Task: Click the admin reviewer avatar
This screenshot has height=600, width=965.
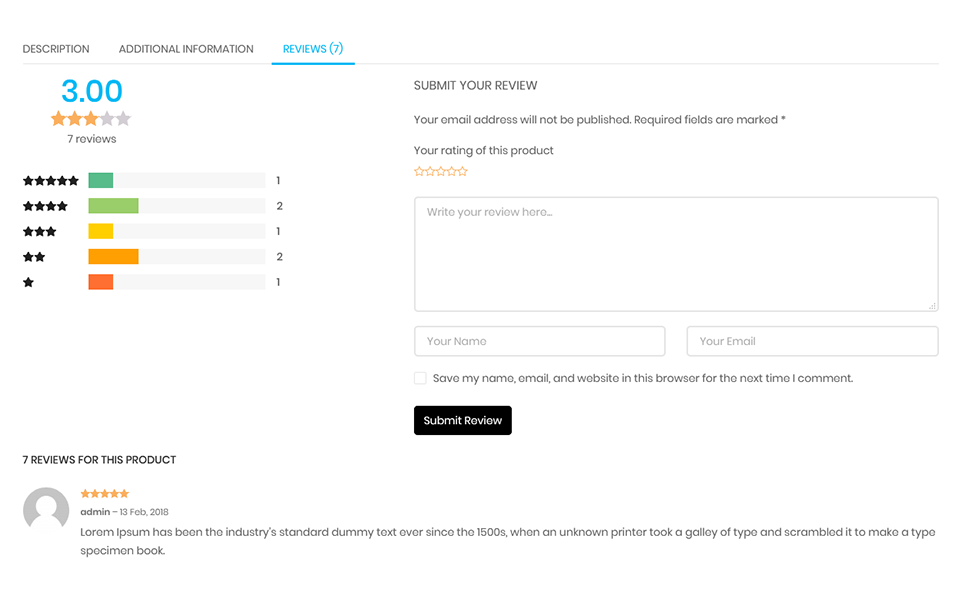Action: tap(46, 510)
